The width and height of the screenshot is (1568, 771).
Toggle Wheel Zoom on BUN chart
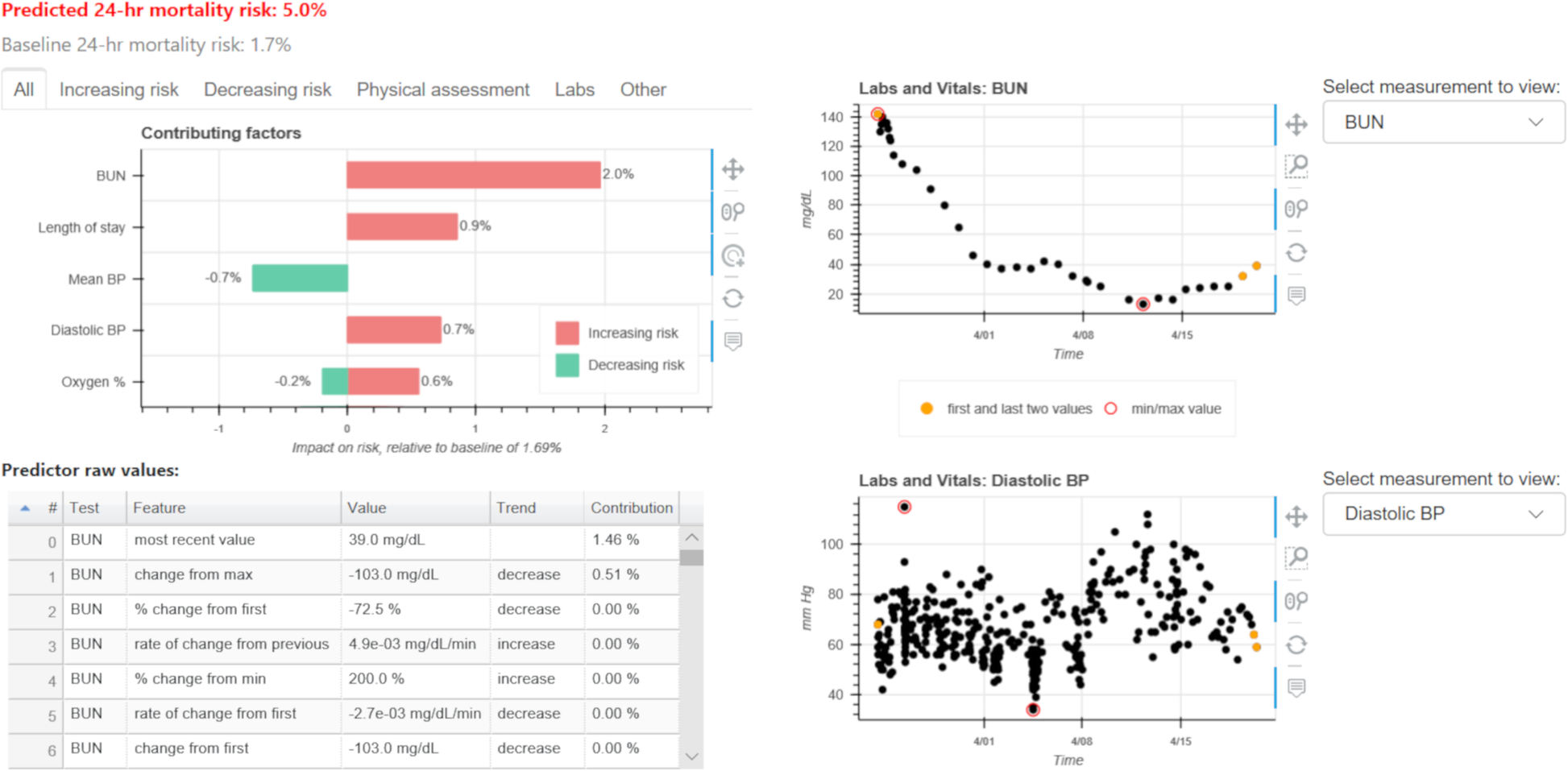[1296, 209]
